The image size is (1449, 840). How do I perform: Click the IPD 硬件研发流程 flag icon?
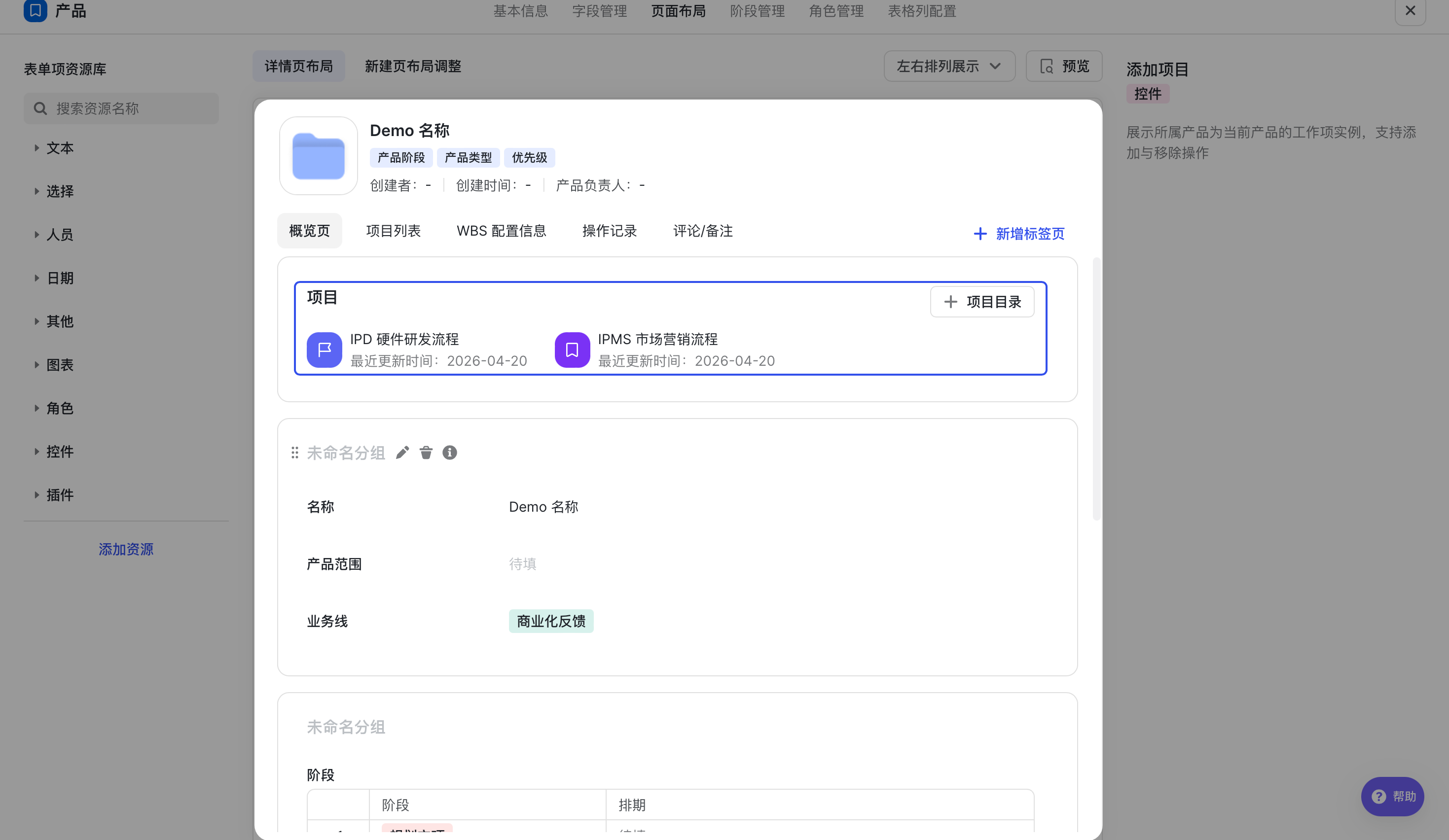325,350
